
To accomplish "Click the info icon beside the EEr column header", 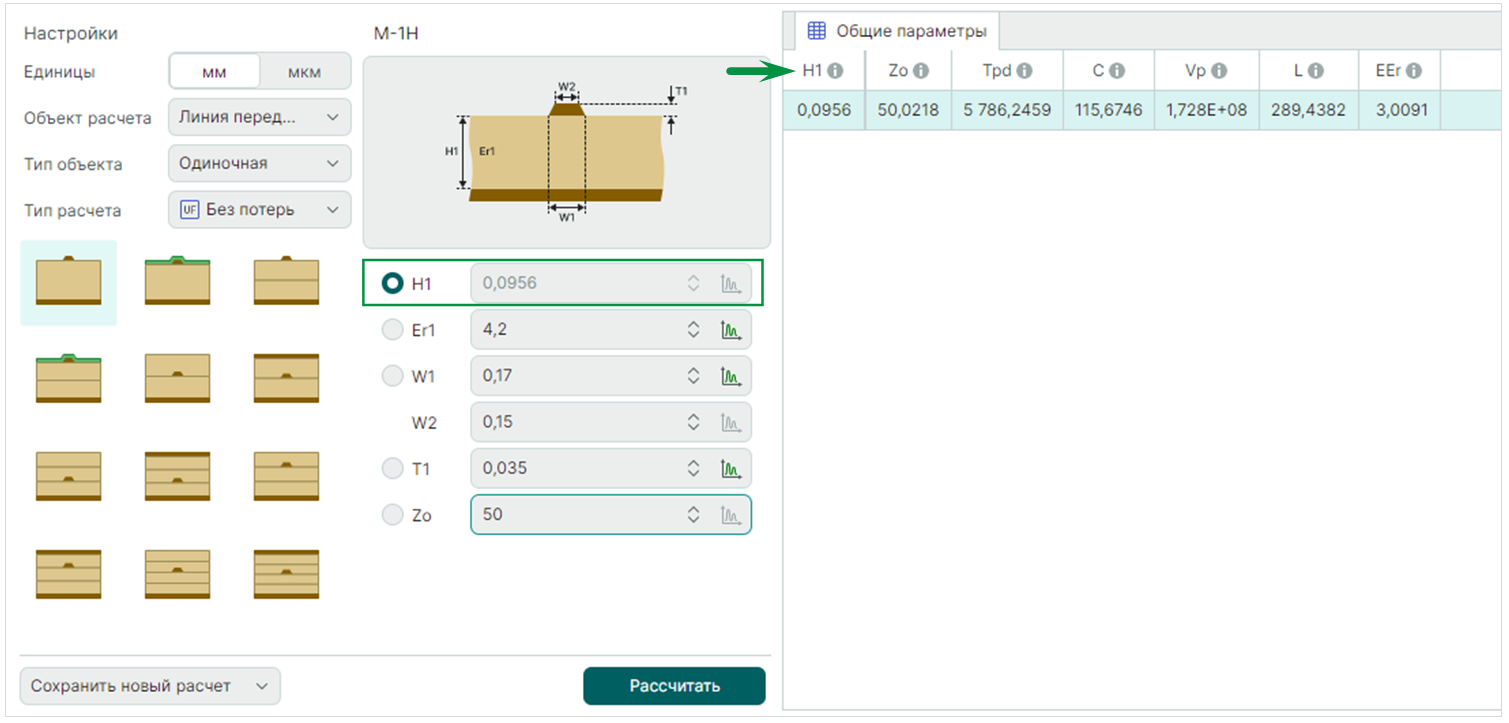I will 1414,71.
